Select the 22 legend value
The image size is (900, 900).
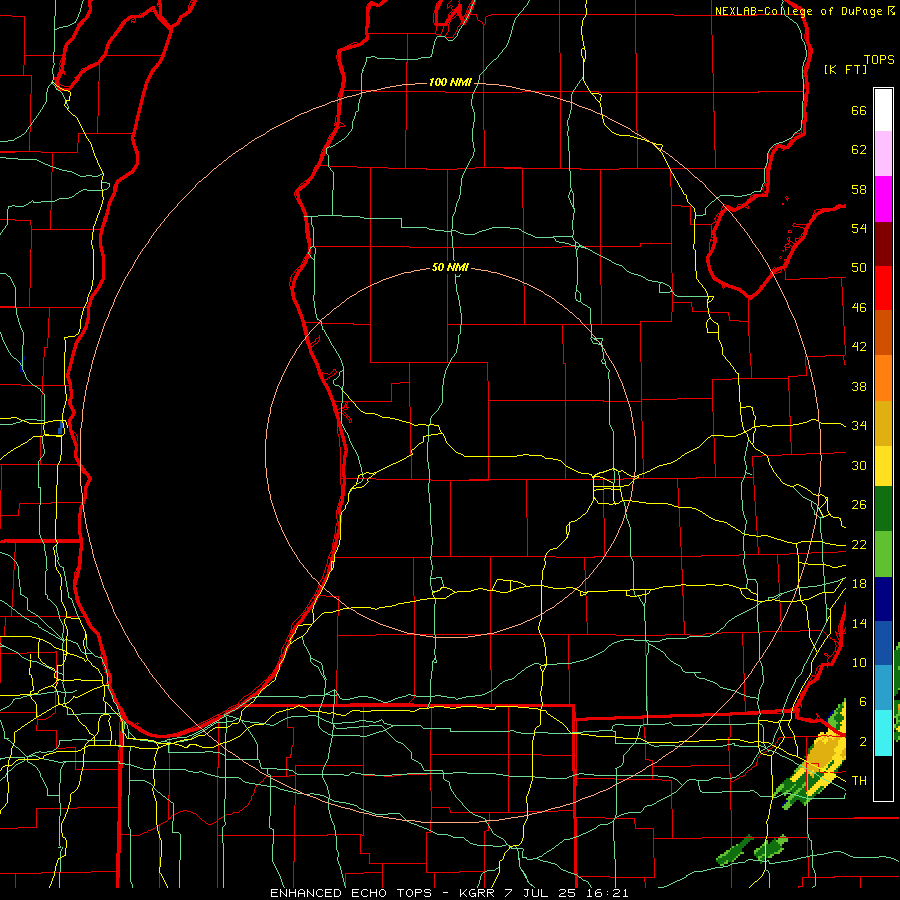(x=859, y=544)
